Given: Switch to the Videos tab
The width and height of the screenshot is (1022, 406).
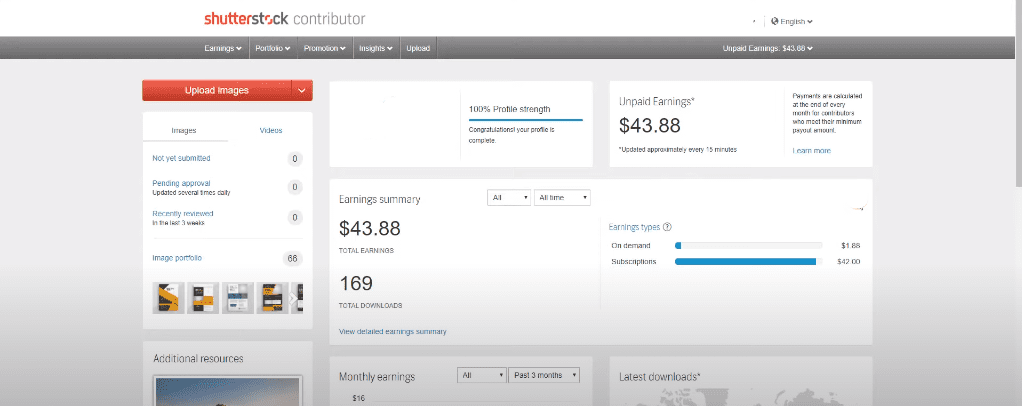Looking at the screenshot, I should pyautogui.click(x=270, y=130).
